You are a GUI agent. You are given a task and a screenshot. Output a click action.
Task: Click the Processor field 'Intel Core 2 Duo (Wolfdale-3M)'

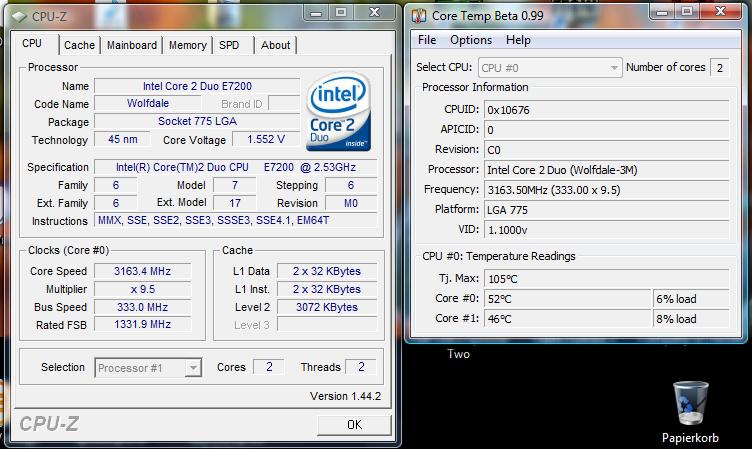click(x=607, y=170)
